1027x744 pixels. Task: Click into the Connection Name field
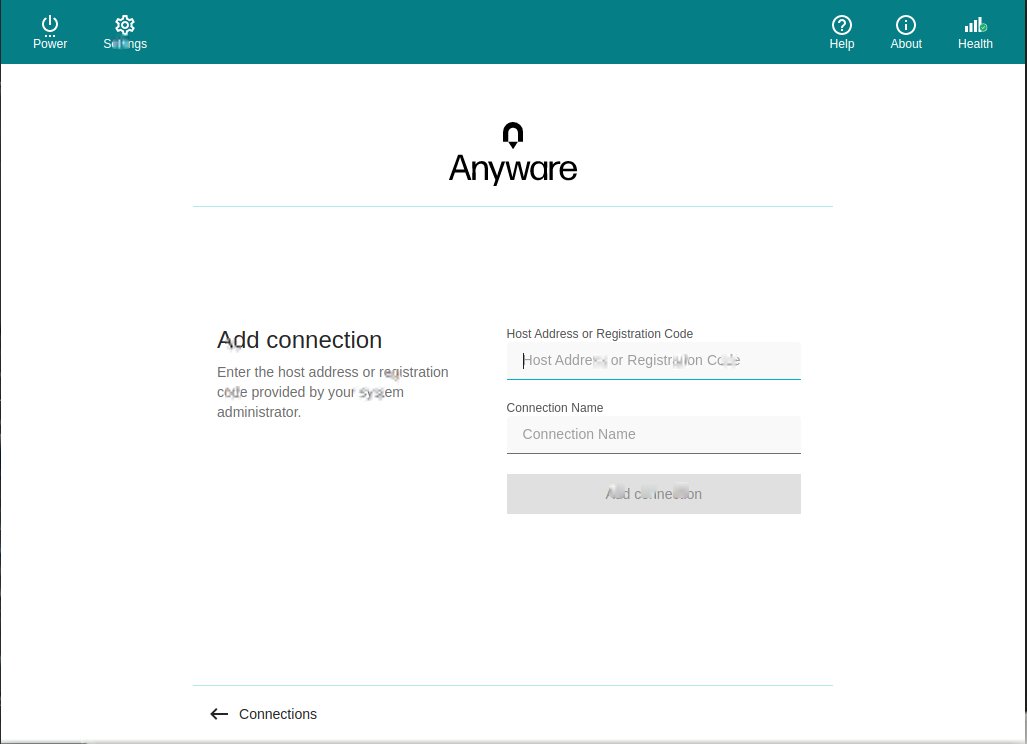[654, 435]
